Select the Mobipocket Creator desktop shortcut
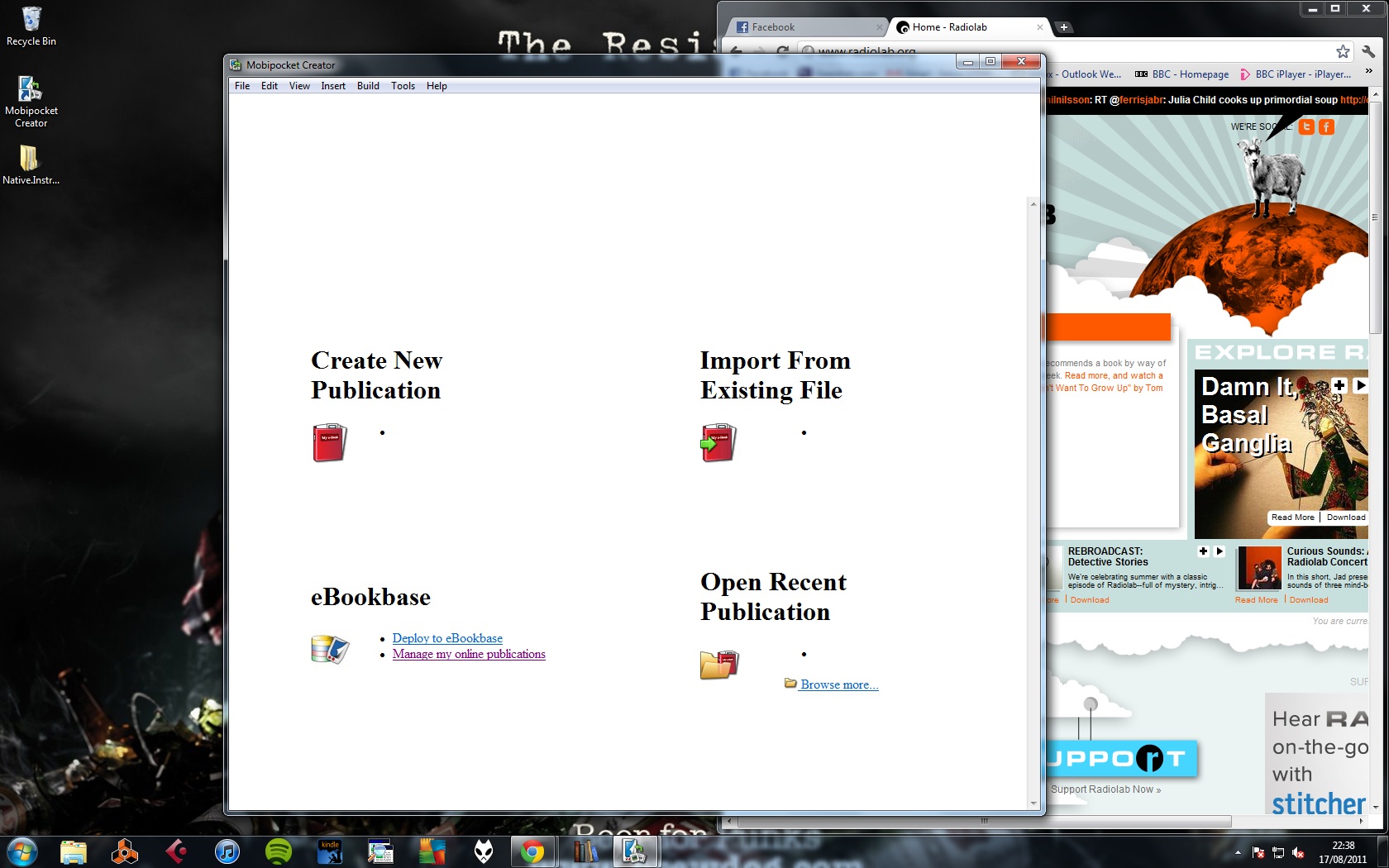This screenshot has width=1389, height=868. point(31,101)
